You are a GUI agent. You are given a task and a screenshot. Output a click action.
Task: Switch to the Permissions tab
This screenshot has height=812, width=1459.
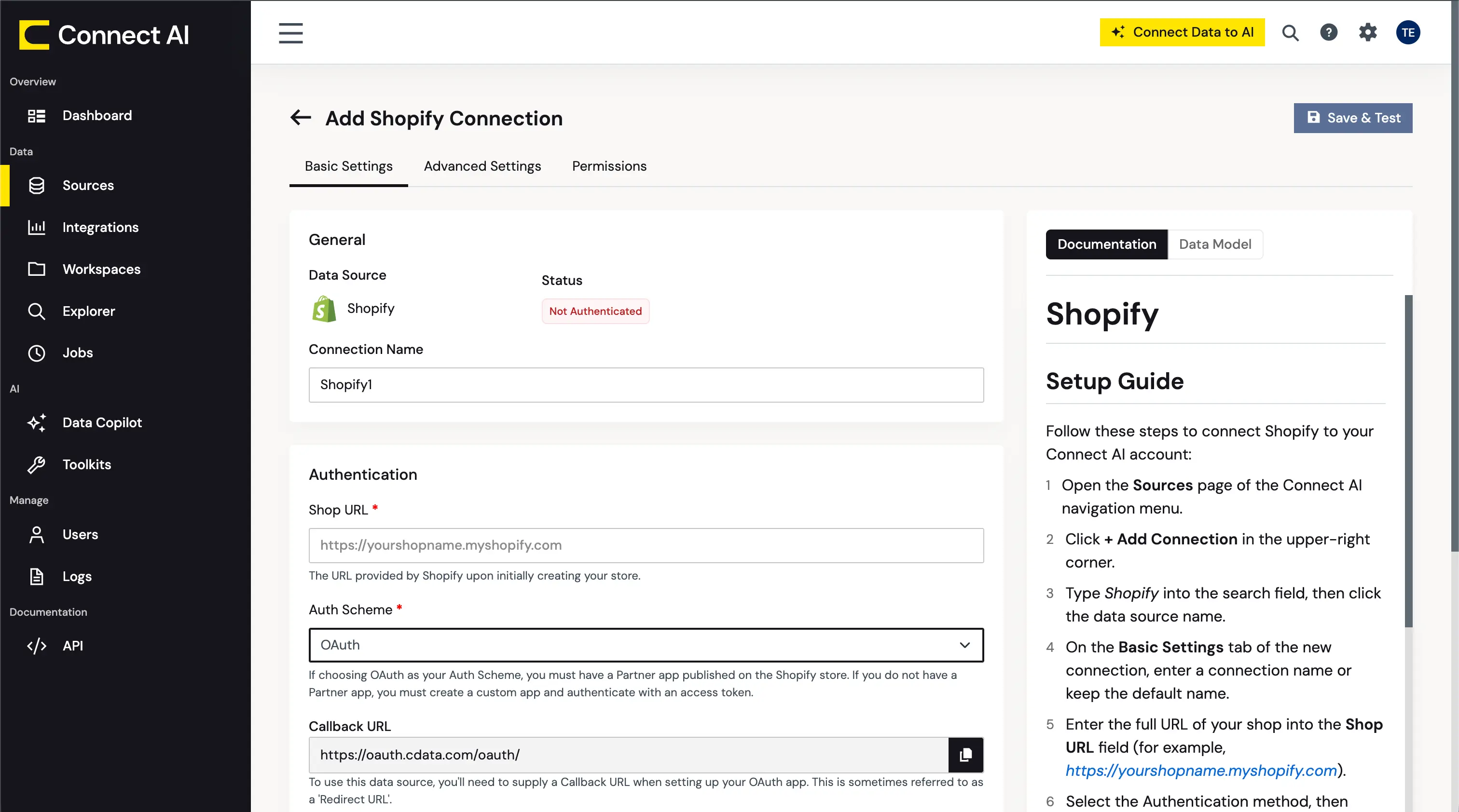point(609,166)
